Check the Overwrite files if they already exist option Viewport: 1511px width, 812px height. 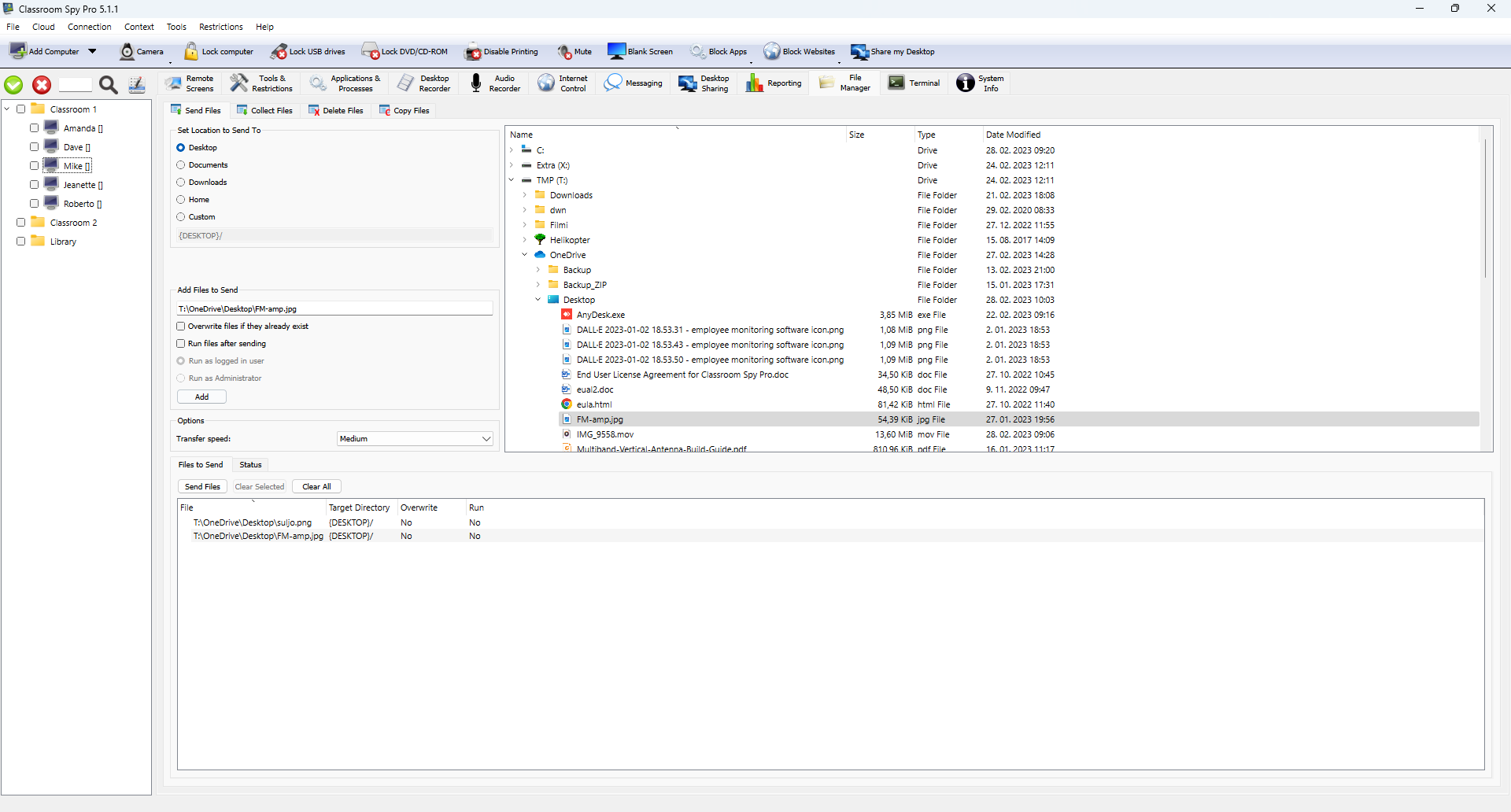point(180,326)
